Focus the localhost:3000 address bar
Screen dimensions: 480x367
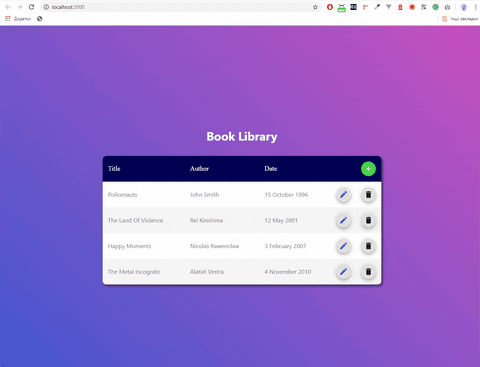tap(180, 7)
